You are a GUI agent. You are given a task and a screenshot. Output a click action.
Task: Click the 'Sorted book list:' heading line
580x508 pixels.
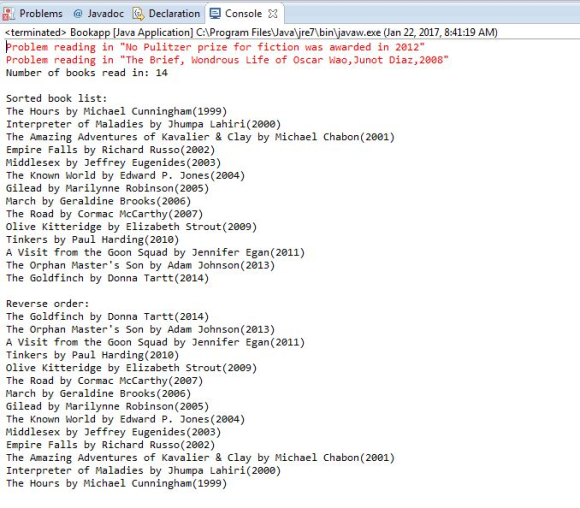[56, 98]
